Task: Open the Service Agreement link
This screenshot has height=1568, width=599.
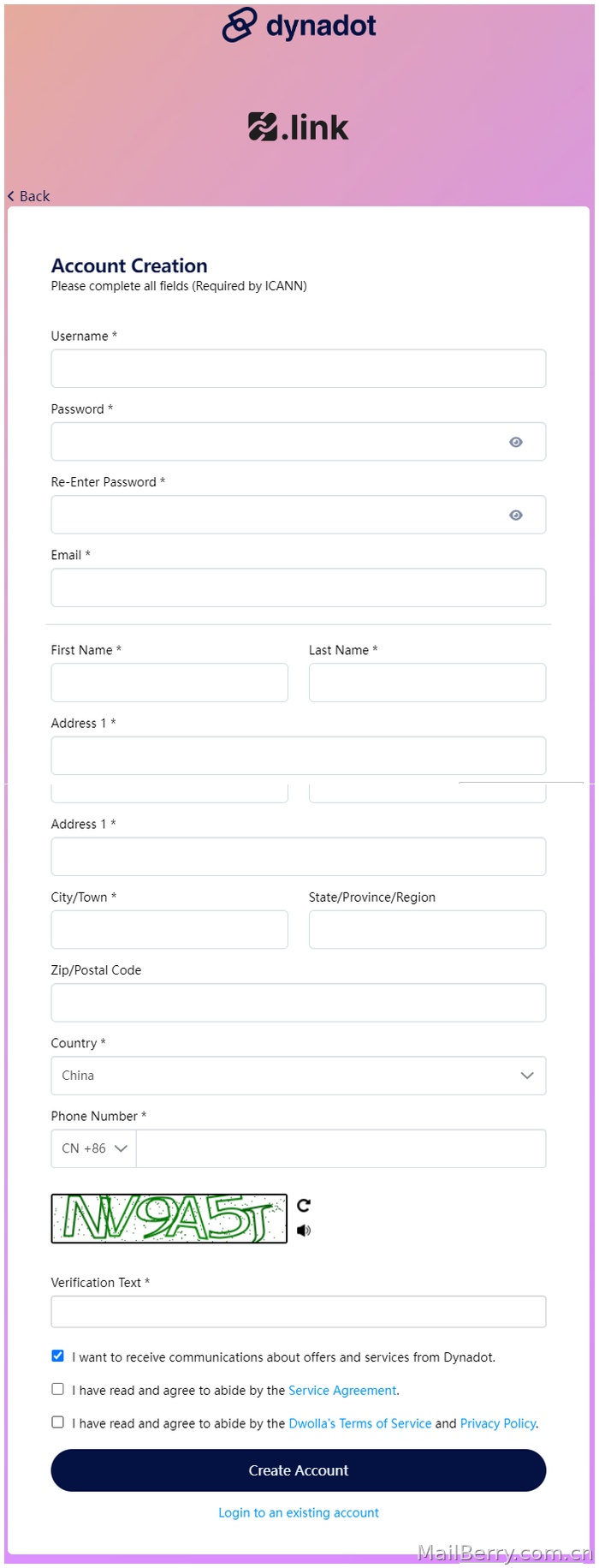Action: pyautogui.click(x=342, y=1391)
